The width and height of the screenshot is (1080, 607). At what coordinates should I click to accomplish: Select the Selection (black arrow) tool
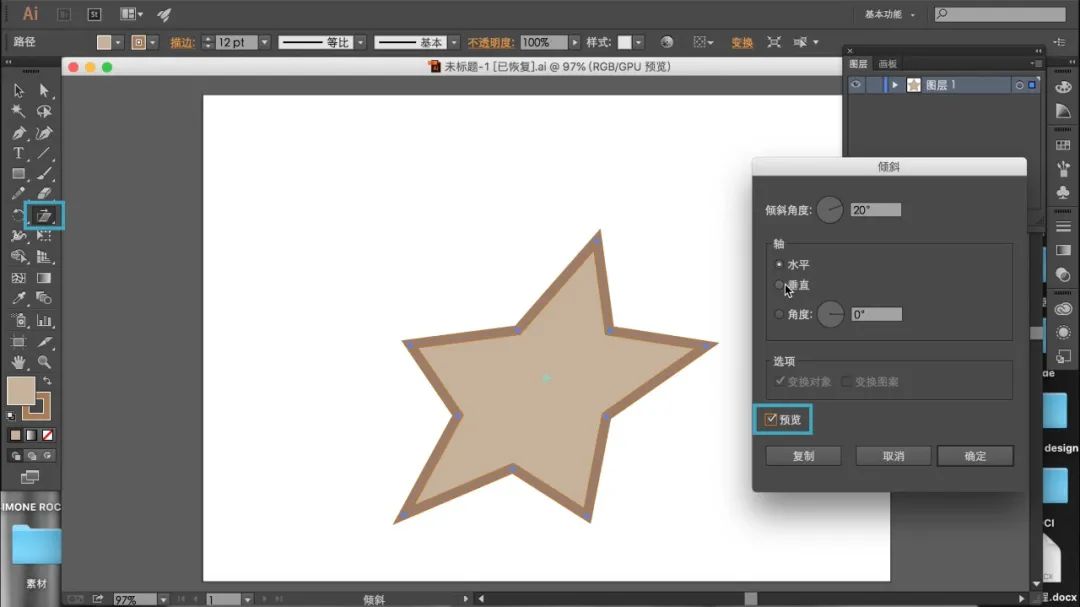pos(19,90)
